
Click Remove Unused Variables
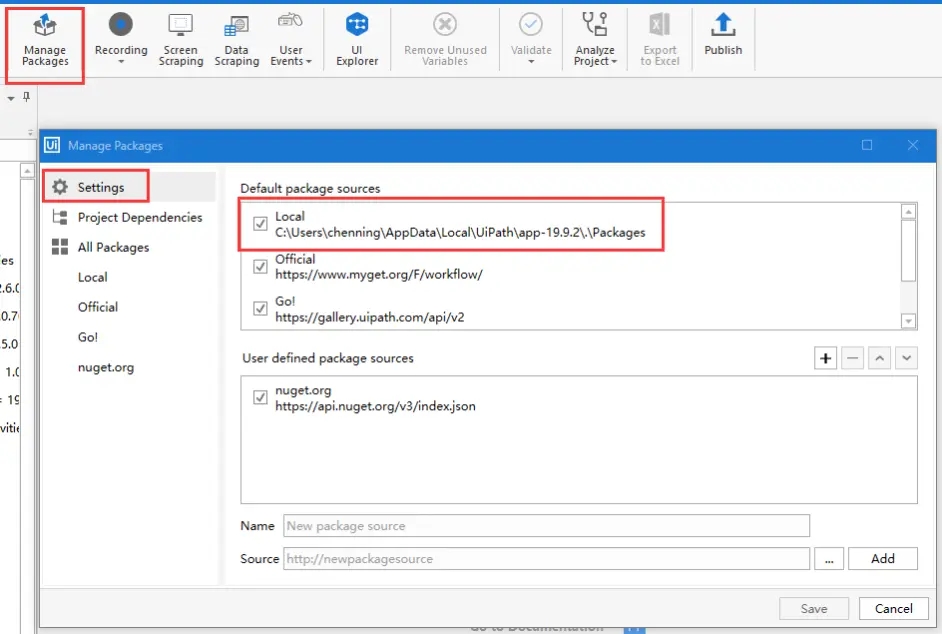pos(445,40)
